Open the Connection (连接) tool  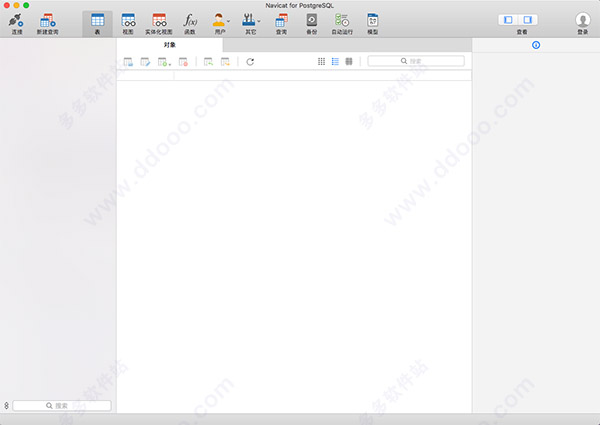point(16,24)
